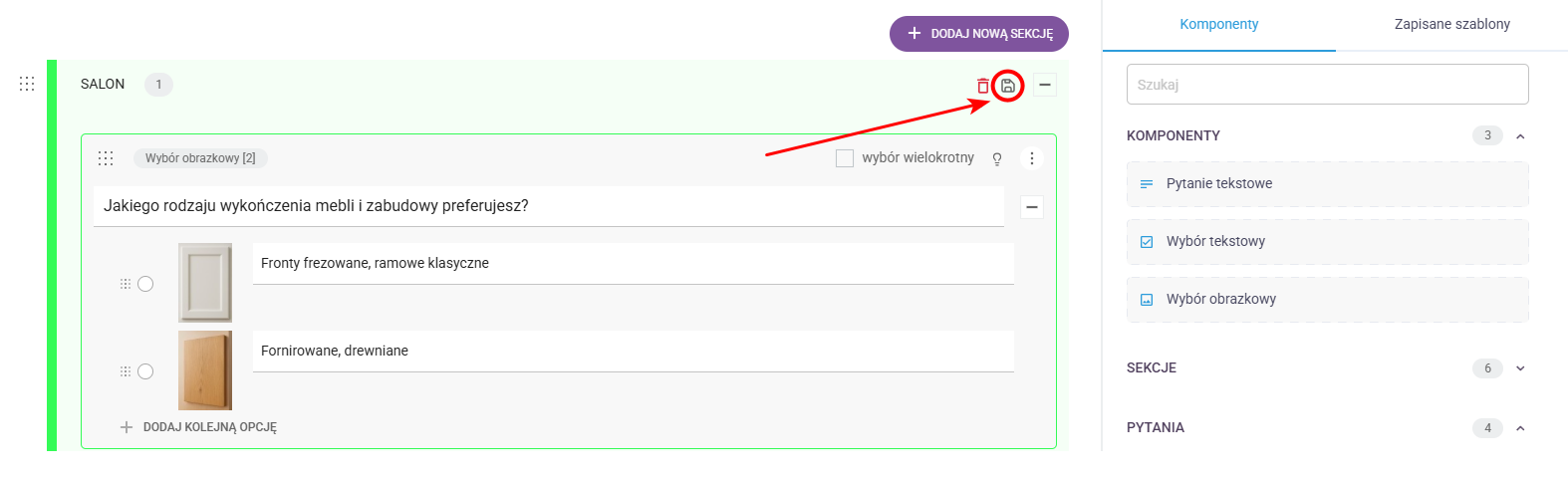Click the Pytanie tekstowe component icon
Image resolution: width=1568 pixels, height=480 pixels.
tap(1147, 184)
